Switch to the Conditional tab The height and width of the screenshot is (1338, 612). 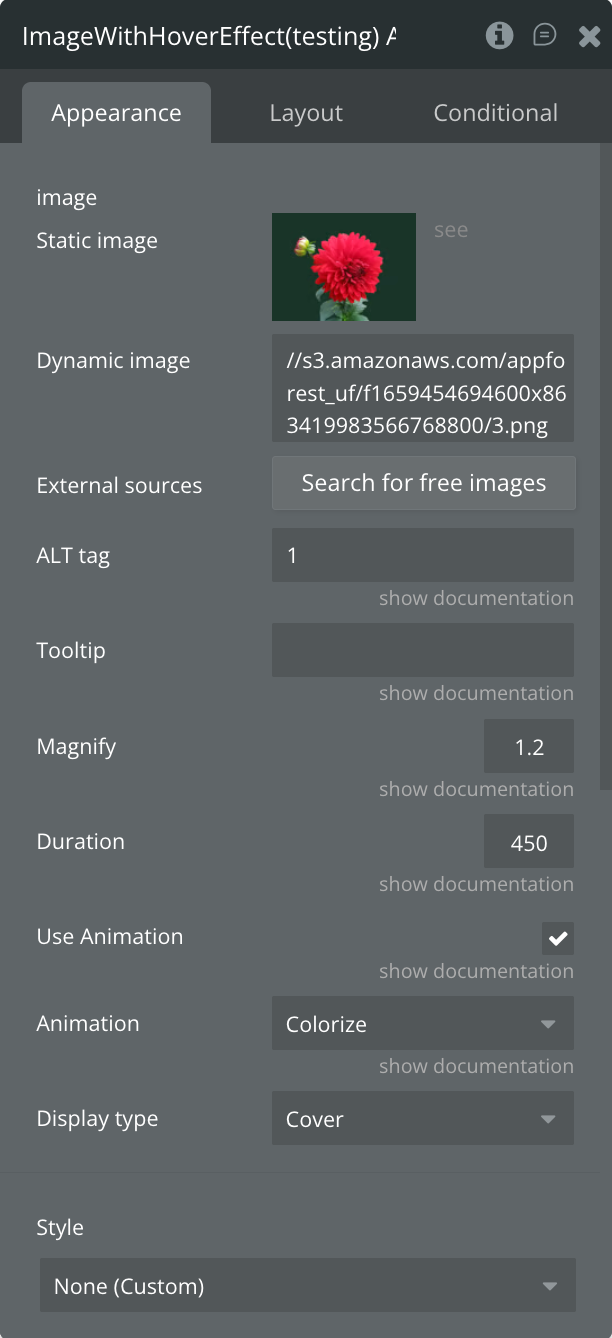[495, 113]
